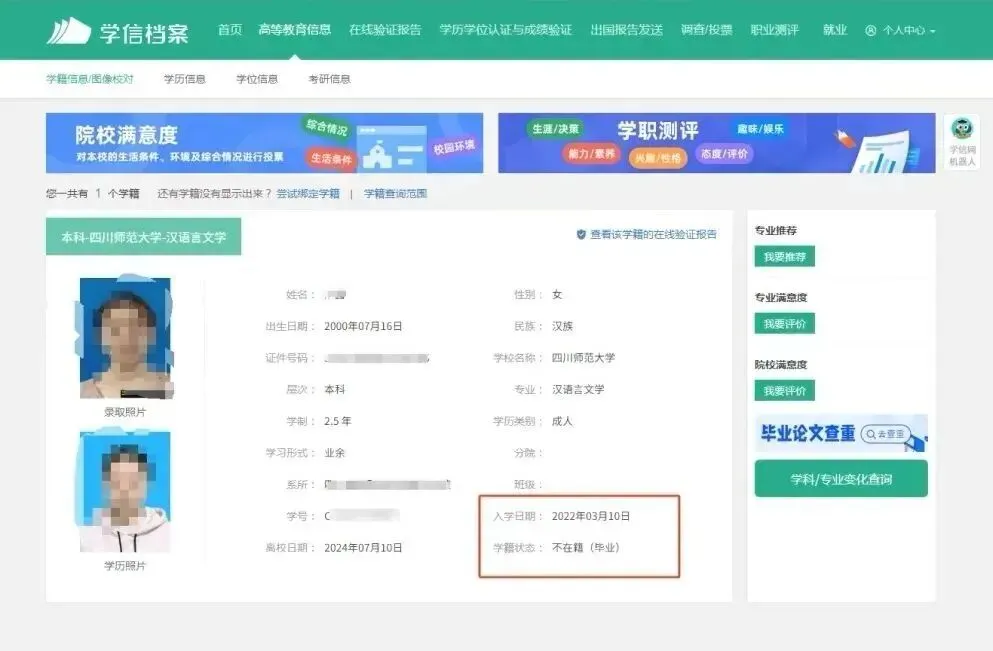This screenshot has height=651, width=993.
Task: Select 在线验证报告 in the top navigation
Action: pos(383,30)
